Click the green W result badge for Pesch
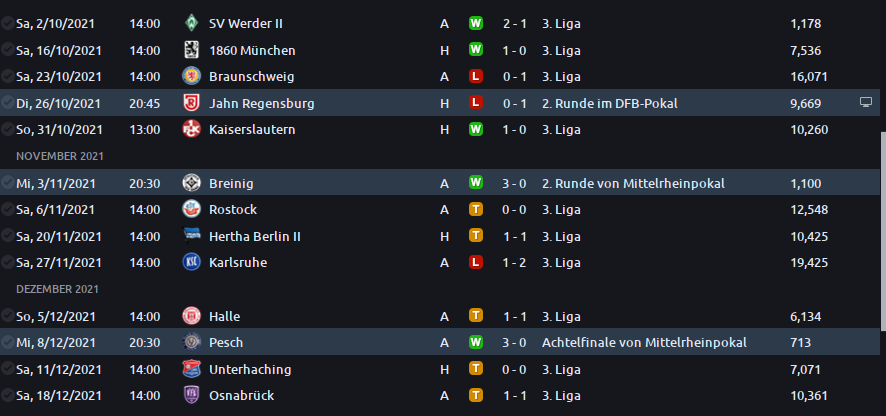 476,341
